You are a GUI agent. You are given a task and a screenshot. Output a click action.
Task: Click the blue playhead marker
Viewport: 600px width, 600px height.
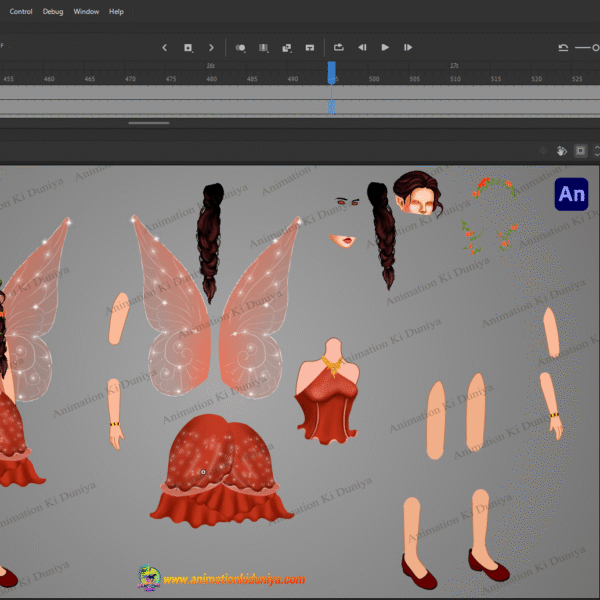(332, 72)
